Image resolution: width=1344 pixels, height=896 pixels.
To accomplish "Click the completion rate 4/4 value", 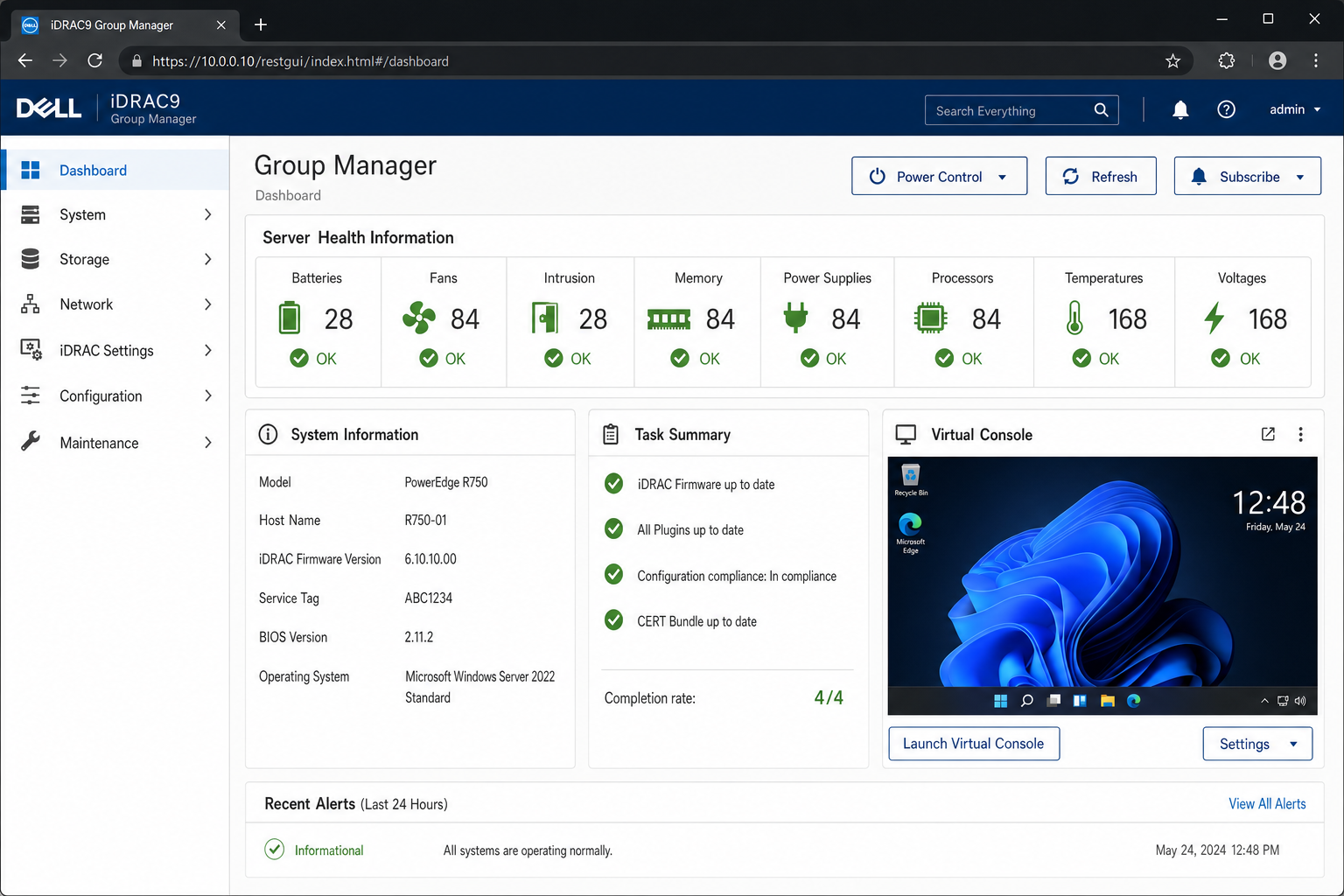I will [x=829, y=697].
